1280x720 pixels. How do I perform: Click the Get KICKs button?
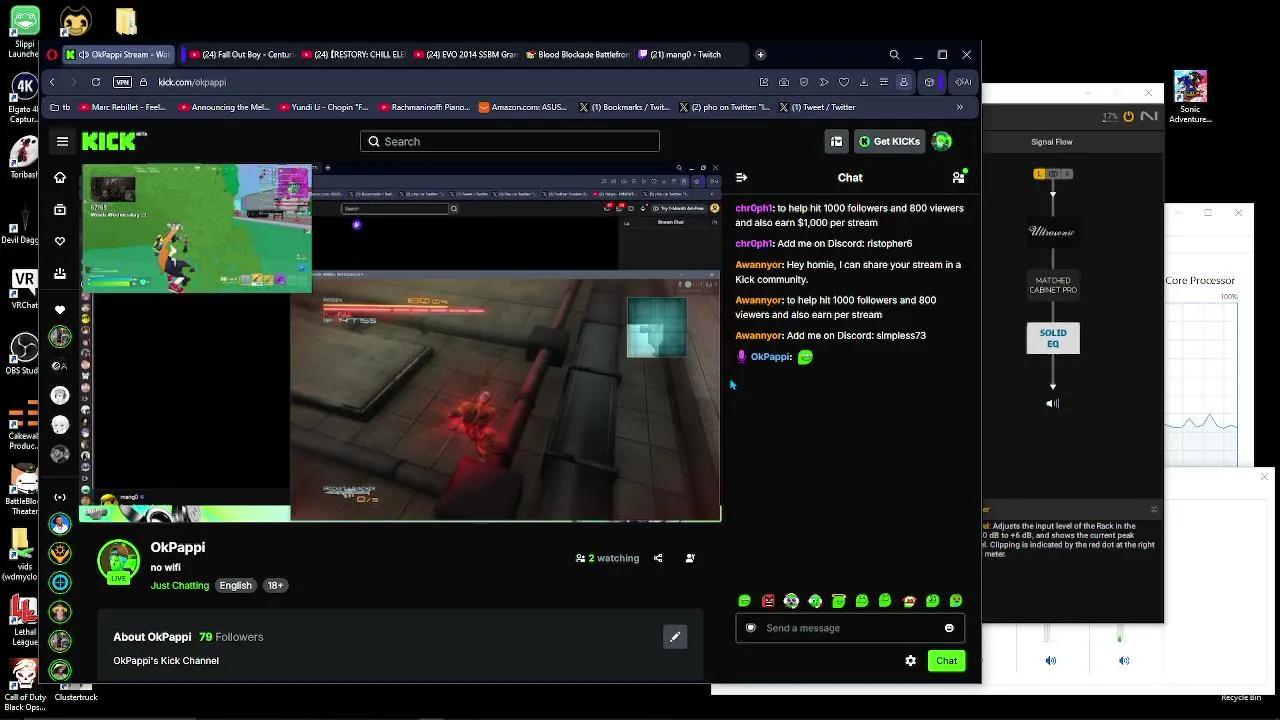888,141
